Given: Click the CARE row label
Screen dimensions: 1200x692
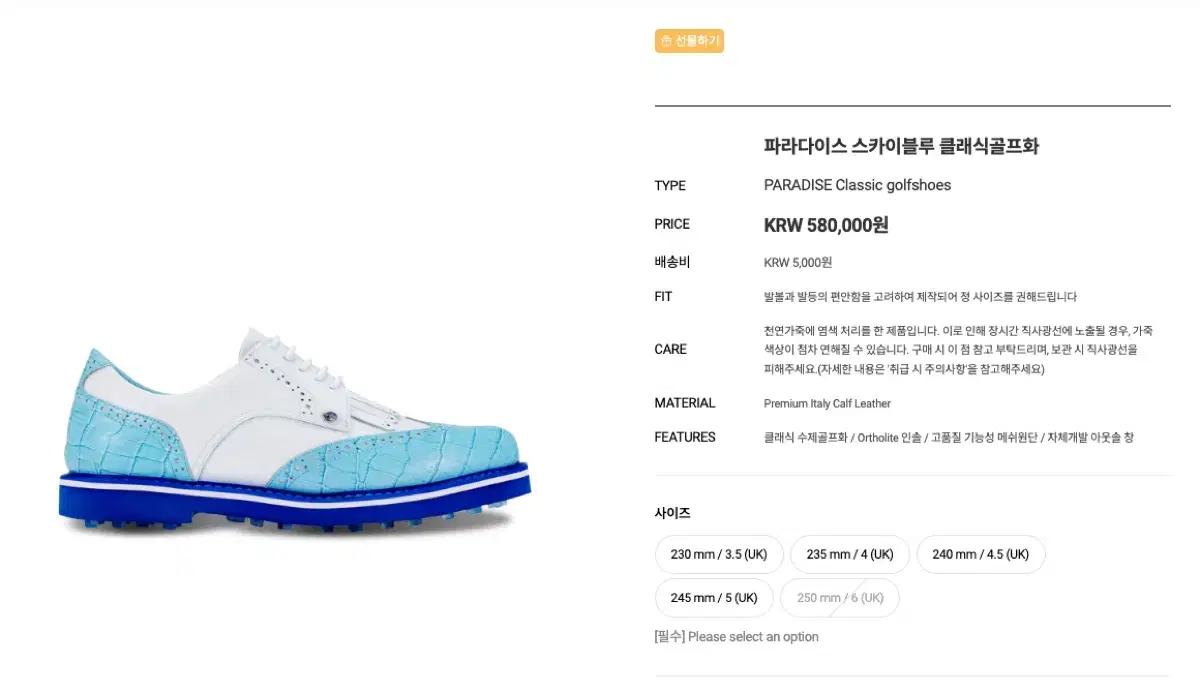Looking at the screenshot, I should point(670,349).
